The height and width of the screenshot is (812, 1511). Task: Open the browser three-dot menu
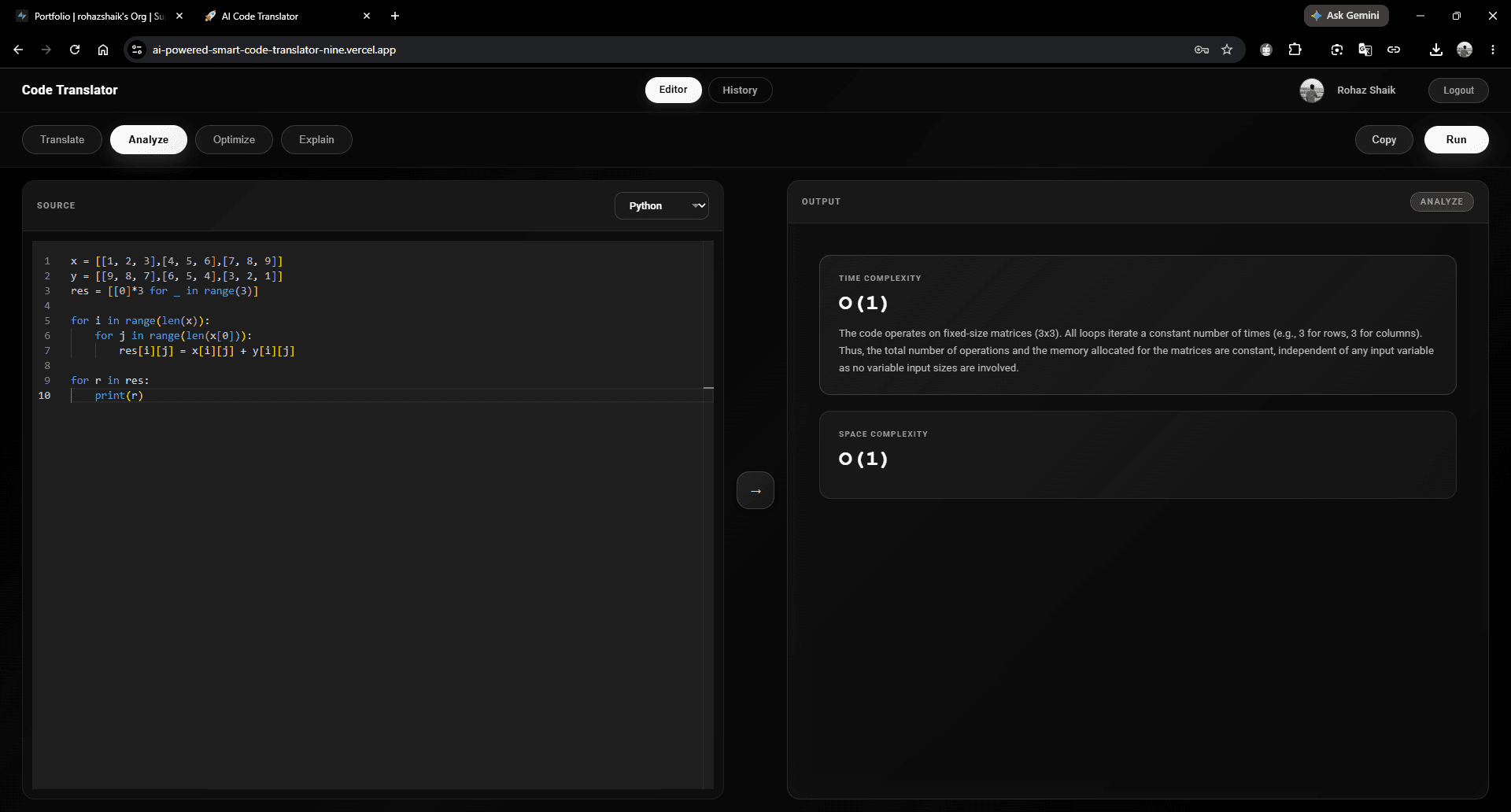click(1493, 50)
